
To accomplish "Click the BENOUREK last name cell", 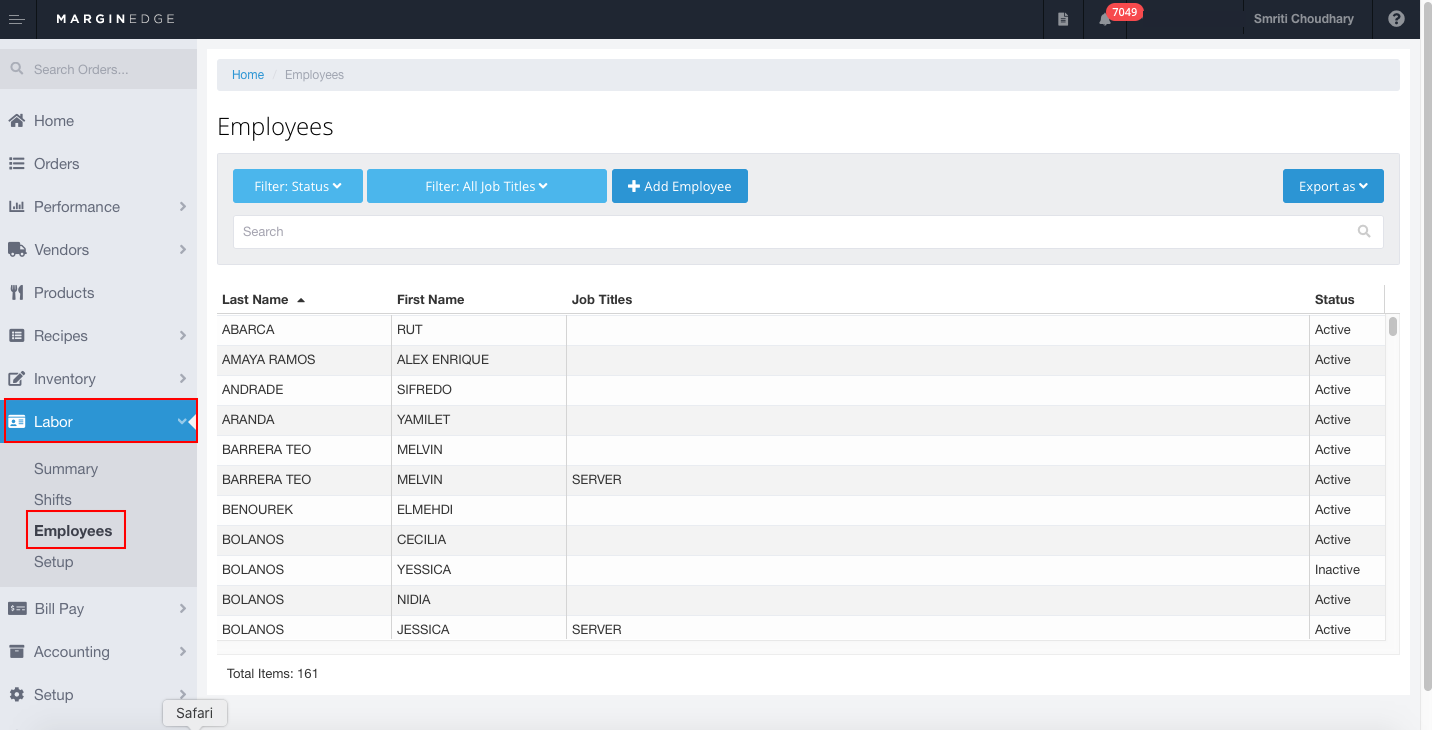I will [x=304, y=510].
